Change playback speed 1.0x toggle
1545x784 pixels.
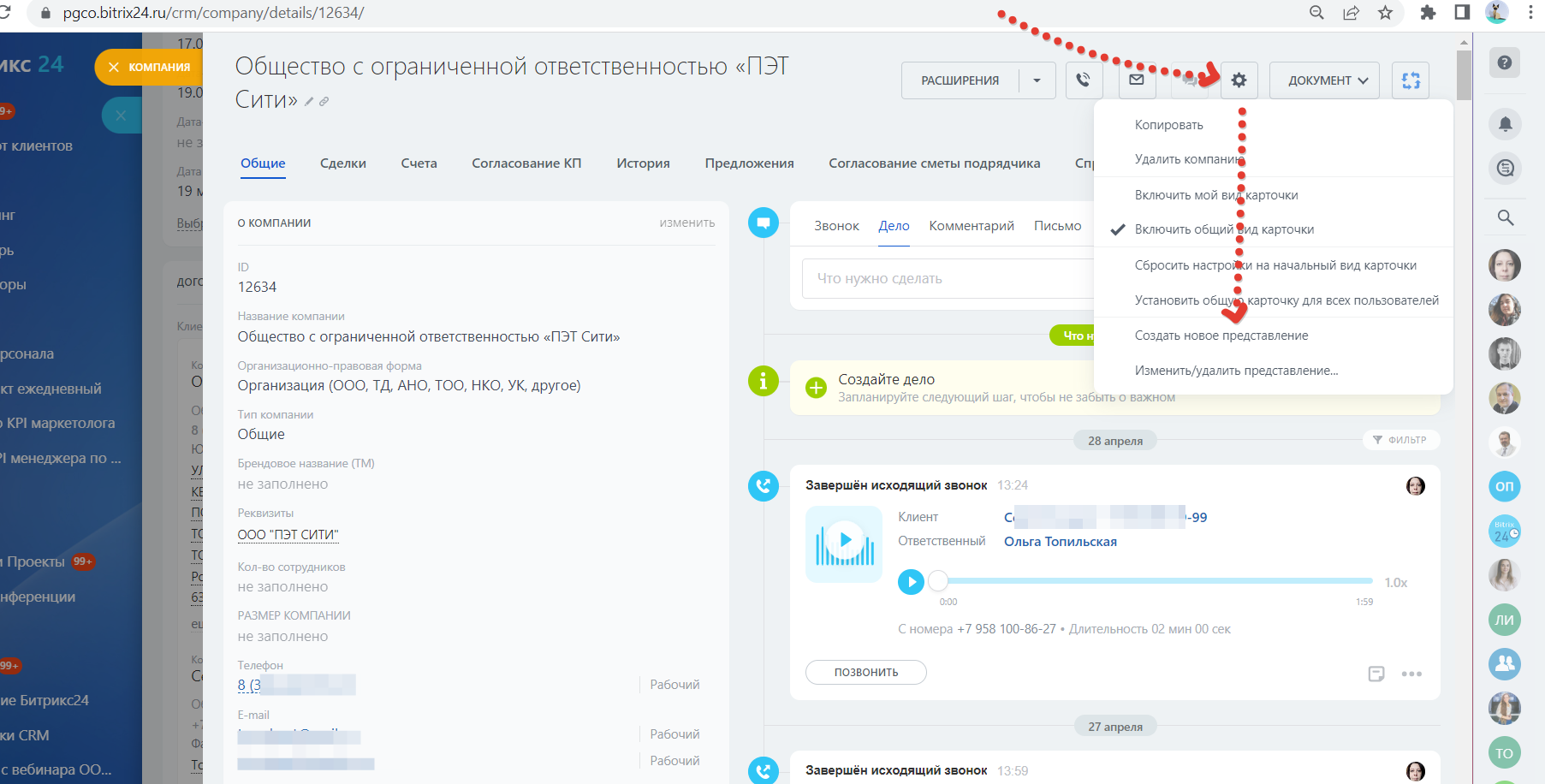point(1395,583)
